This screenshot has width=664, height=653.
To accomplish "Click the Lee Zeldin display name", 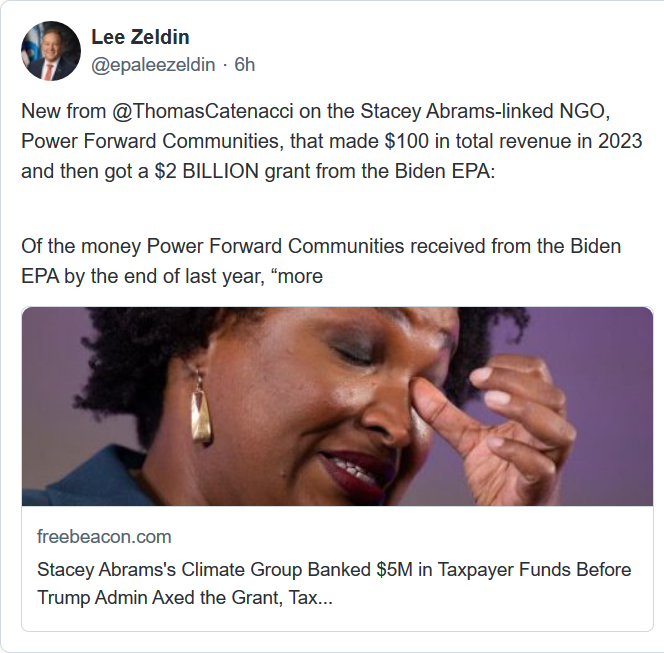I will pos(139,38).
